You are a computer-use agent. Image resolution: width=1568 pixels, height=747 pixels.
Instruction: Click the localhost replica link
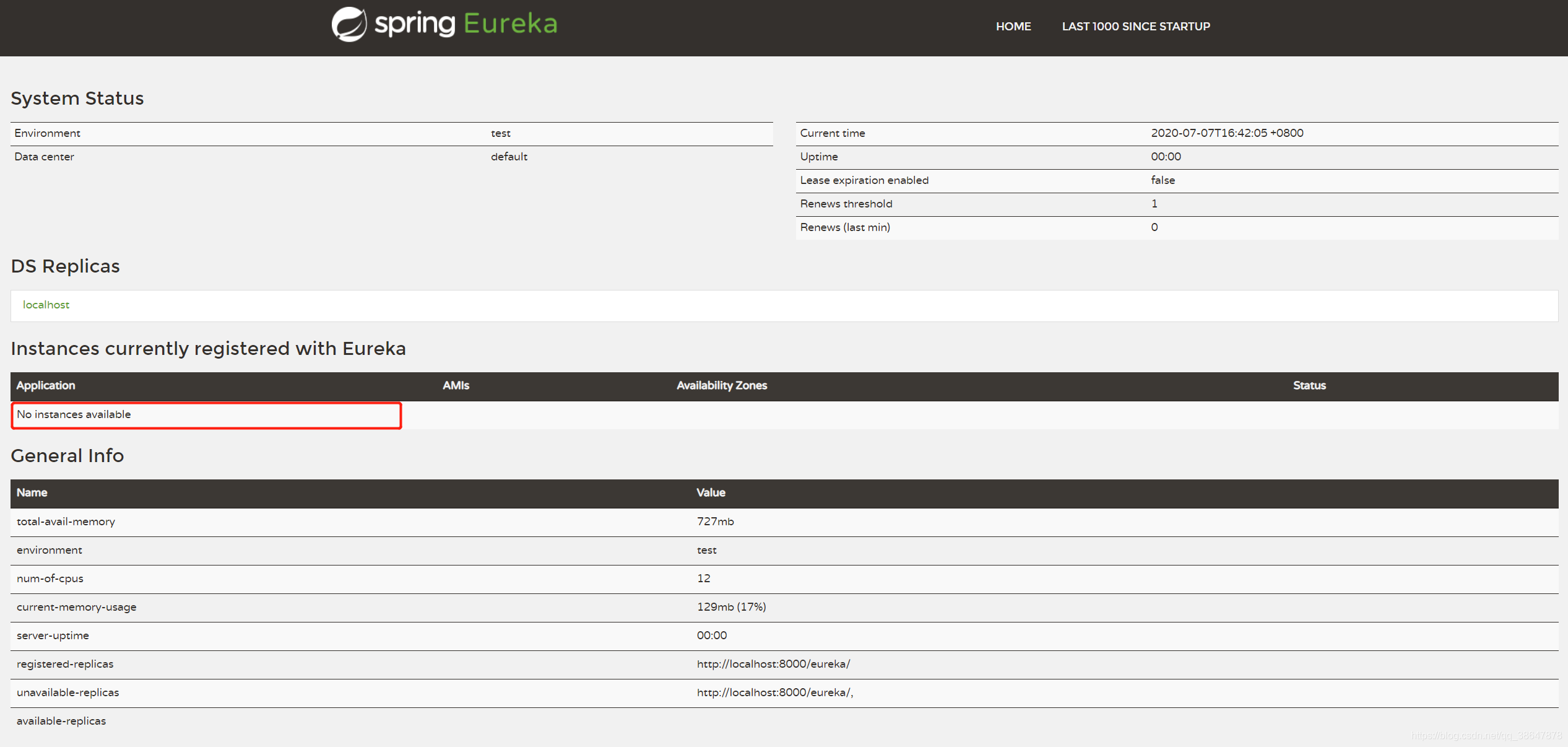46,305
